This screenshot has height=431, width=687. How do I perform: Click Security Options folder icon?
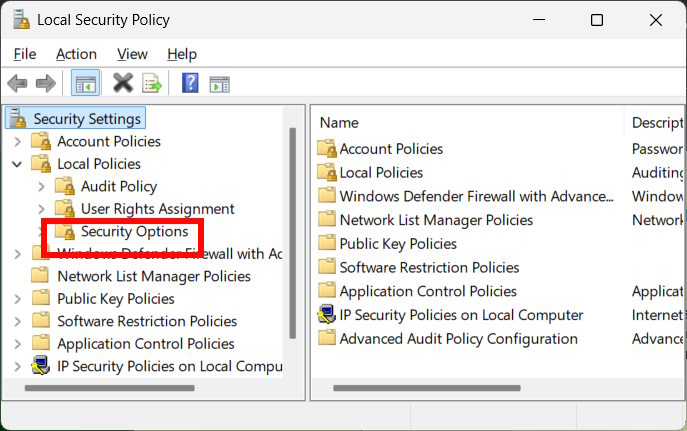(65, 231)
